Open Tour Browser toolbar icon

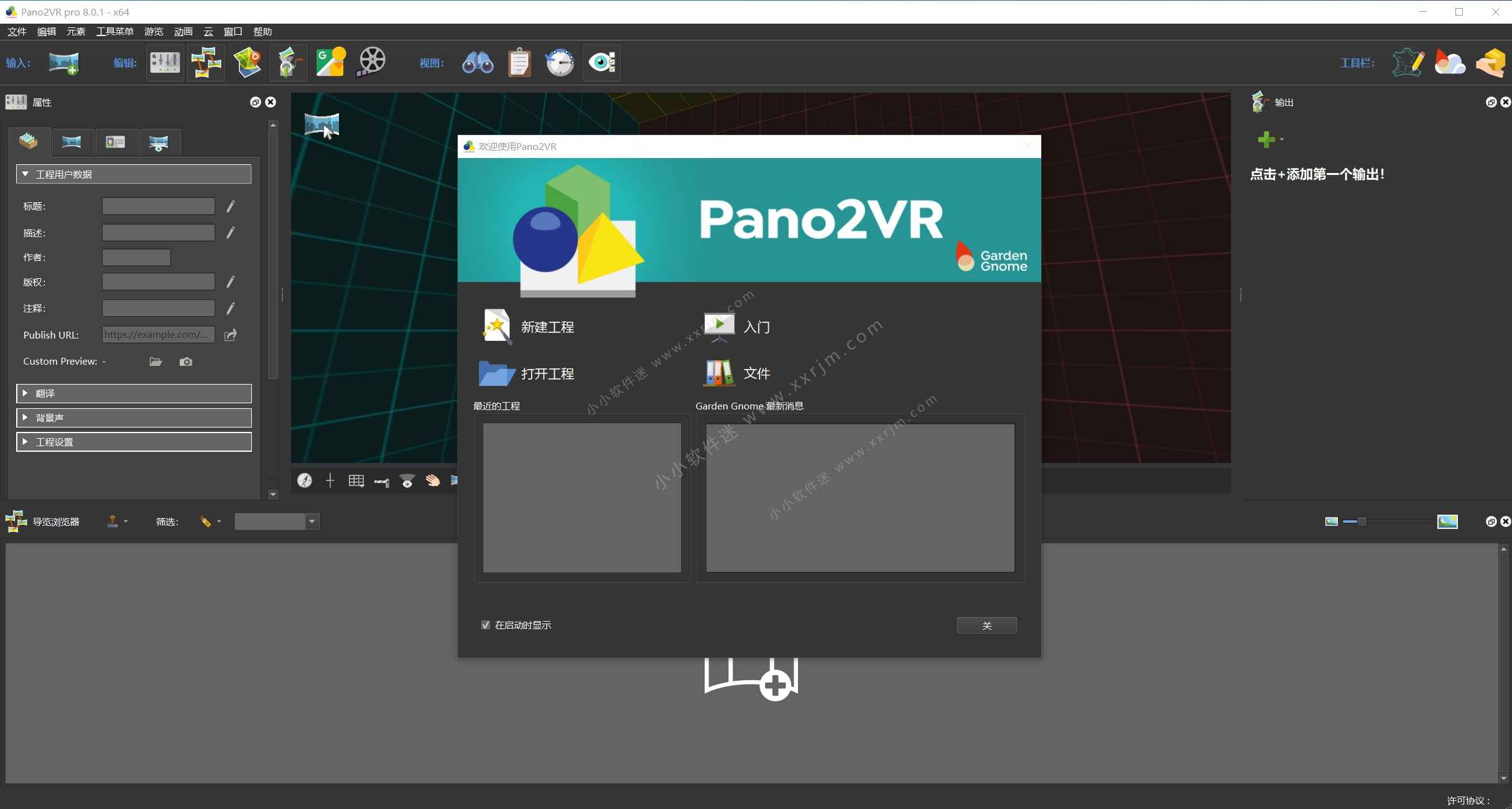pos(206,63)
